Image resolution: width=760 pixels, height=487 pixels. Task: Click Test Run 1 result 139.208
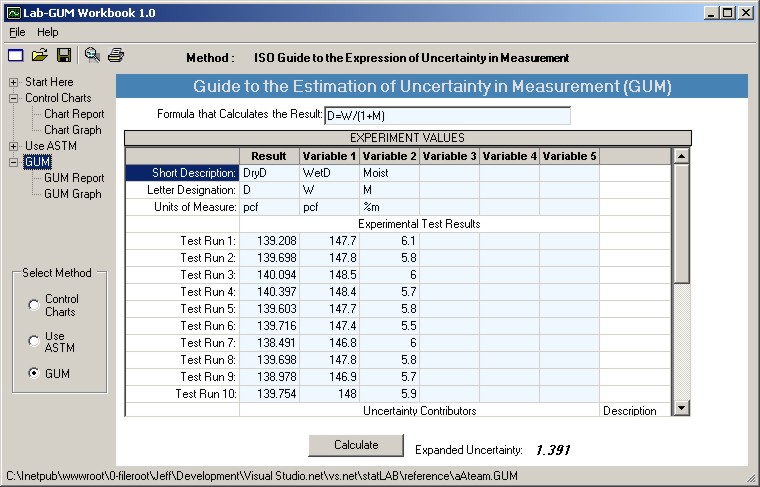[x=269, y=241]
